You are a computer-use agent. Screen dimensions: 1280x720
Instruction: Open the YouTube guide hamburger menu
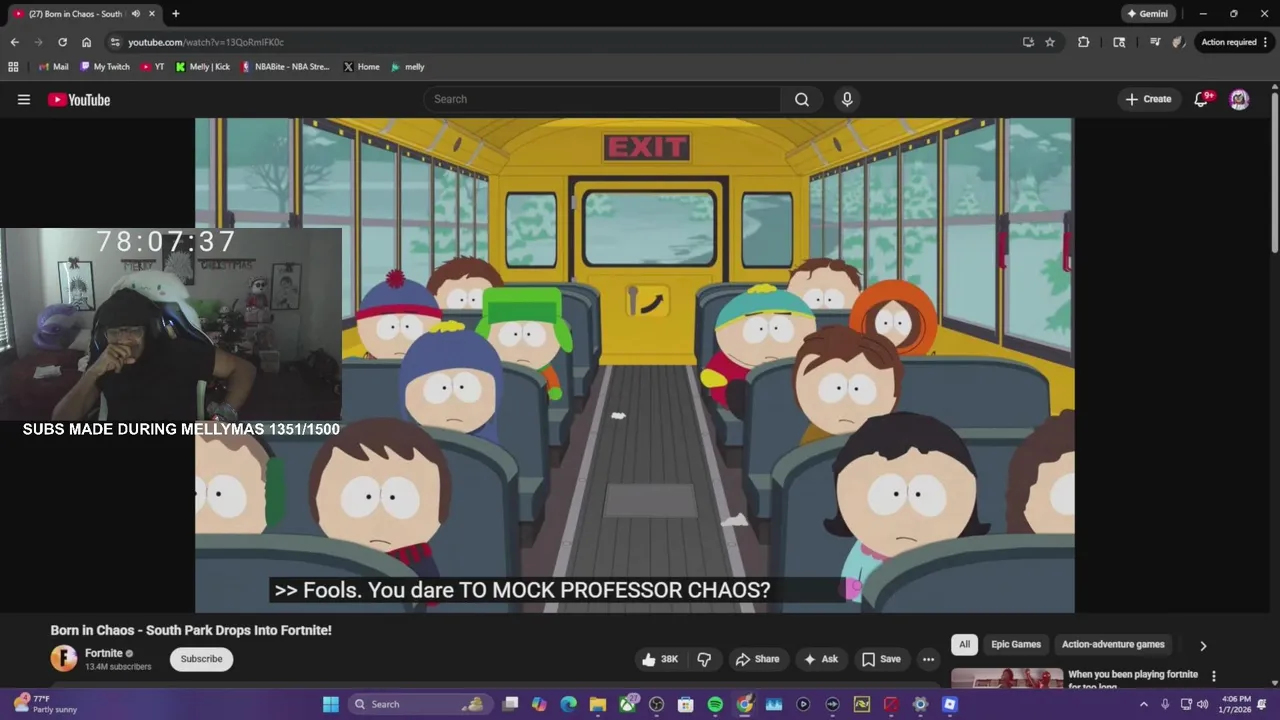coord(24,99)
